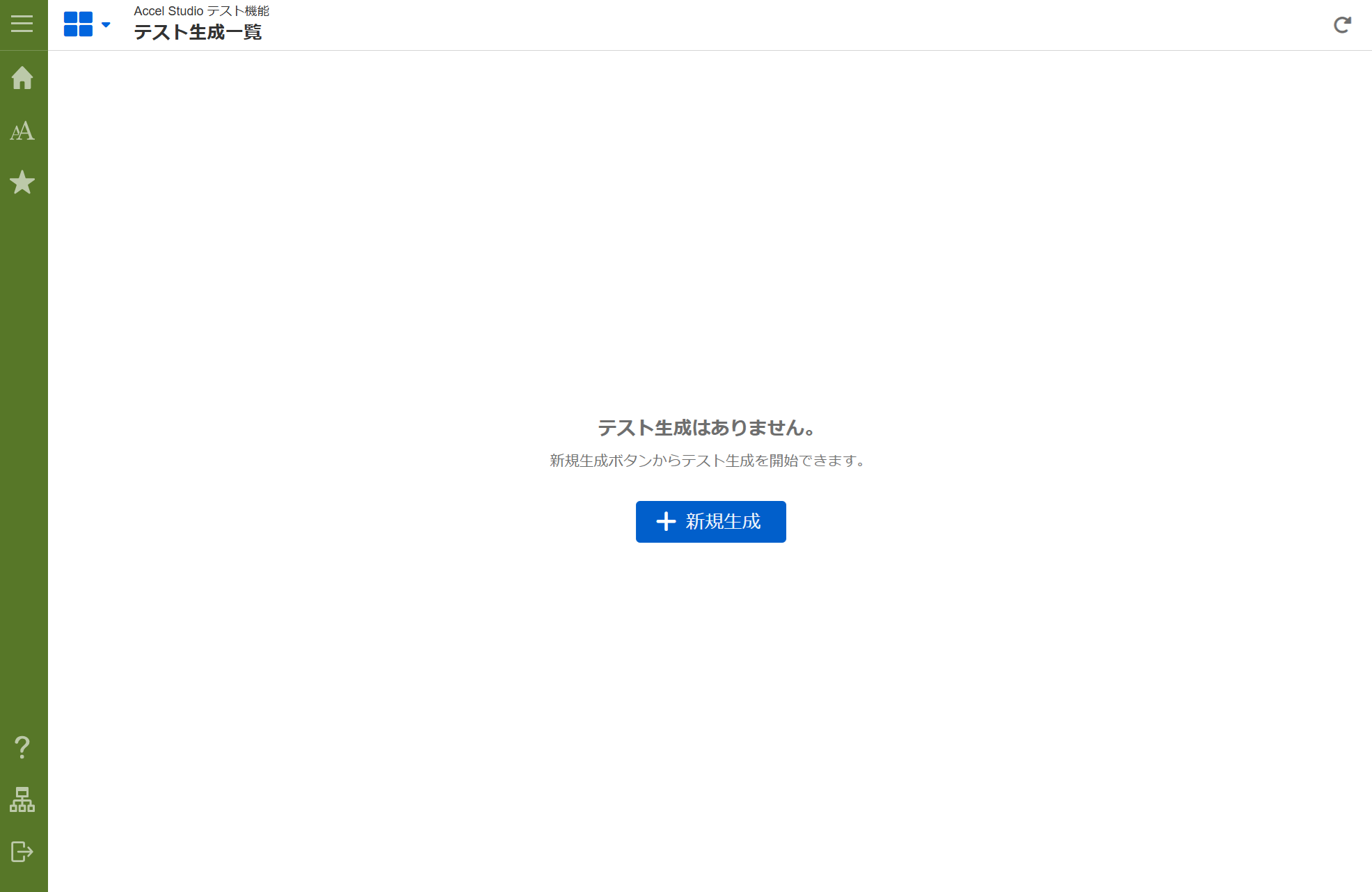Click the plus sign in 新規生成
The width and height of the screenshot is (1372, 892).
click(x=666, y=521)
